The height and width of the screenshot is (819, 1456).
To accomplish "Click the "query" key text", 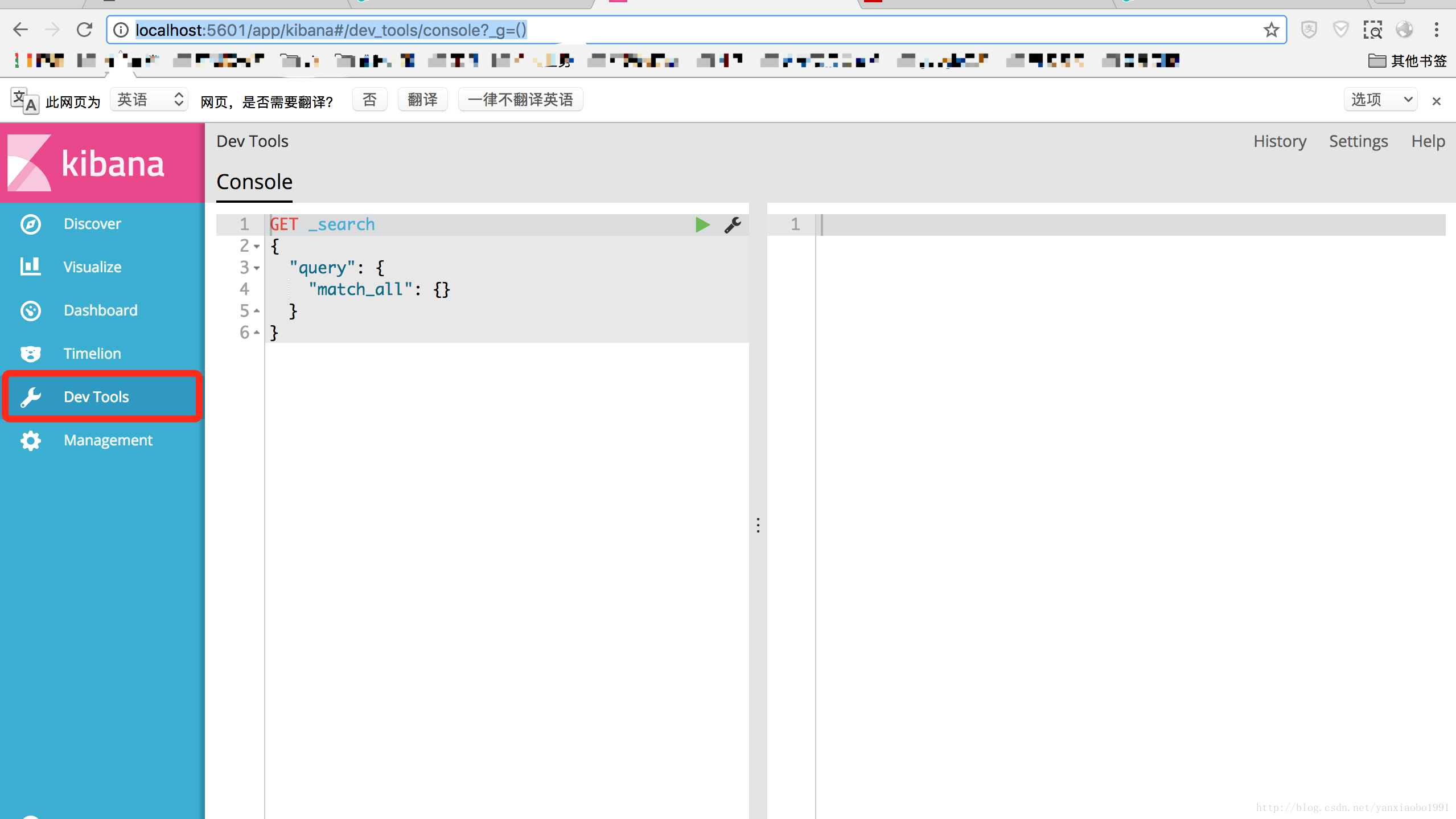I will click(322, 268).
